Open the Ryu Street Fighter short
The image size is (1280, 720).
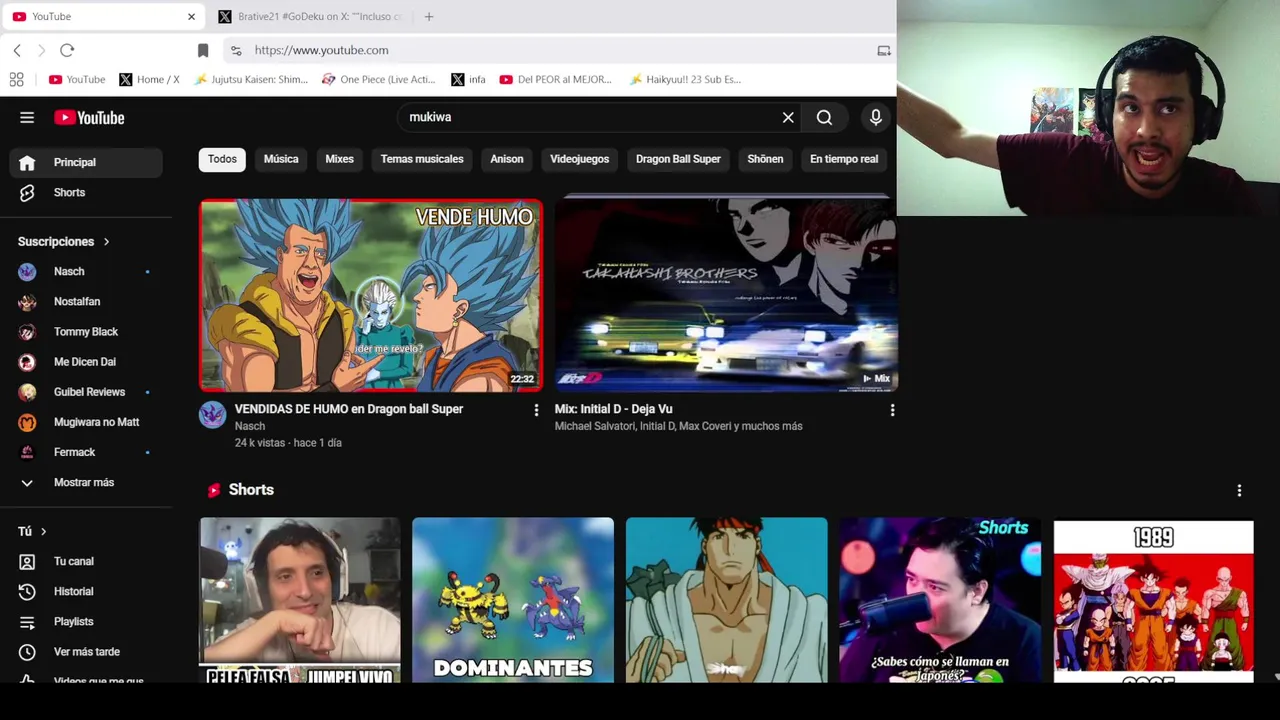coord(726,600)
